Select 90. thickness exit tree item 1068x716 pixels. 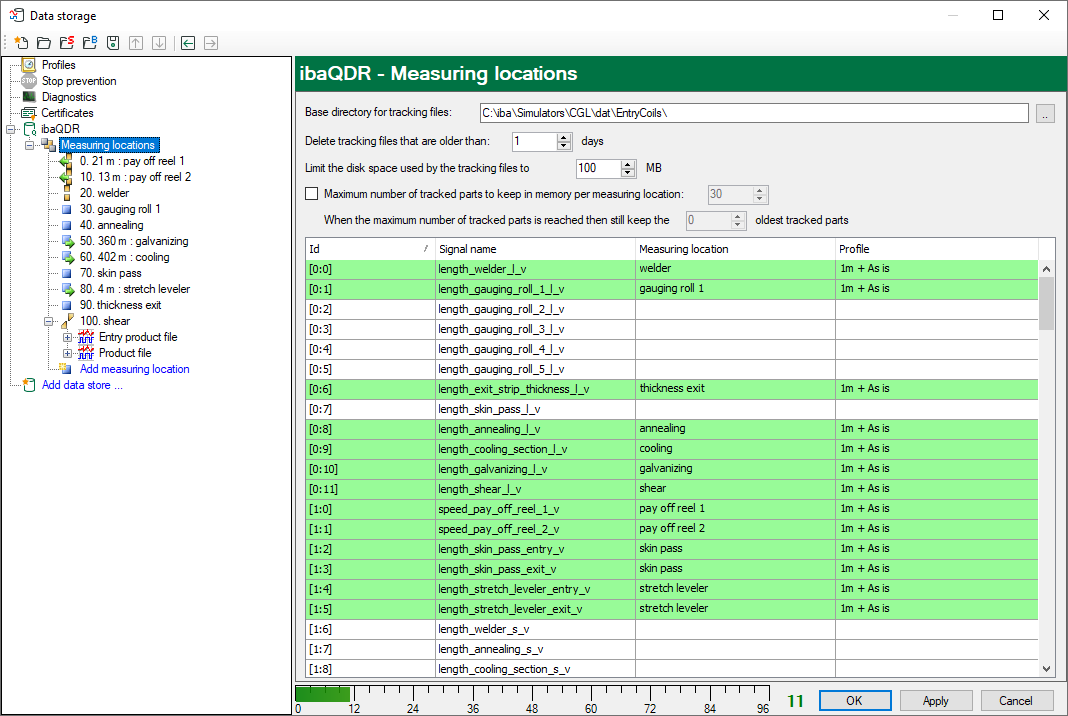click(120, 305)
